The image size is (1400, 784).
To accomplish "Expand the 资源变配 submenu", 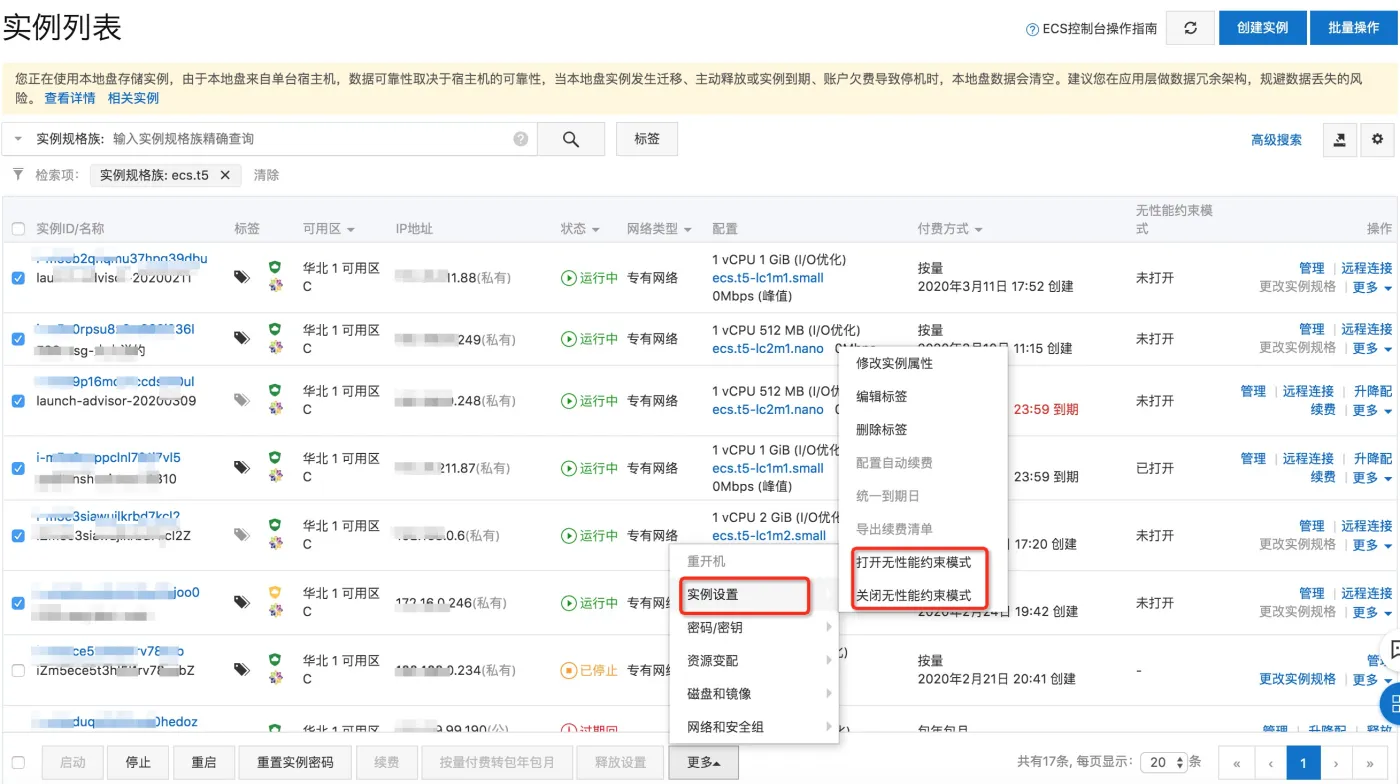I will point(753,661).
